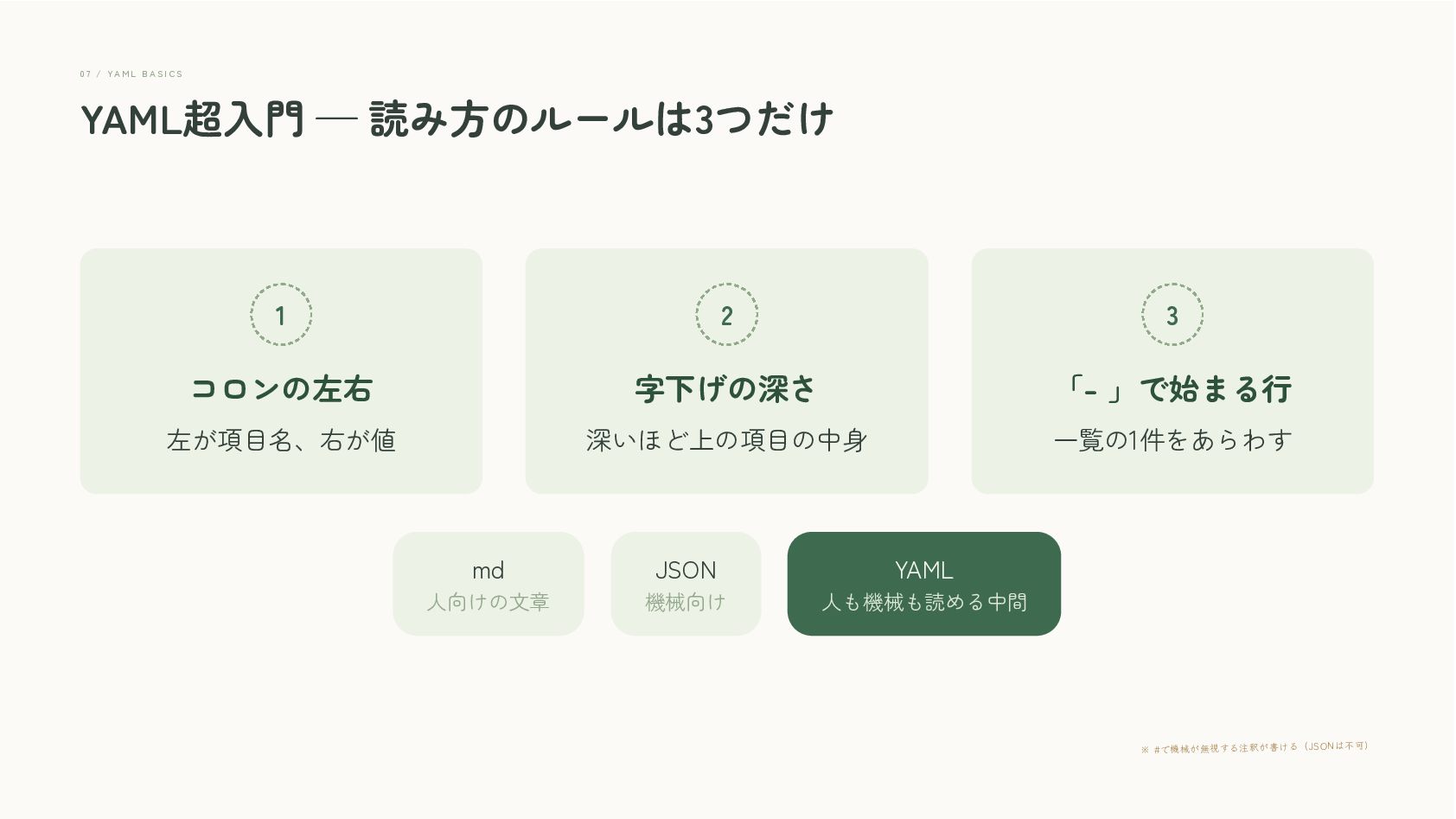Screen dimensions: 1456x819
Task: Click the 人向けの文章 caption under md
Action: coord(489,602)
